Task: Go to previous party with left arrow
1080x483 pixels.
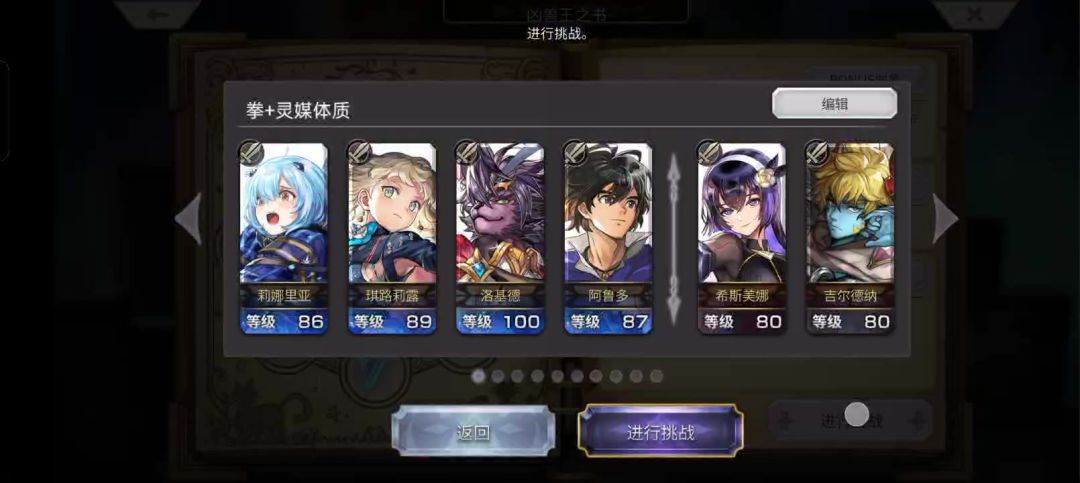Action: (188, 218)
